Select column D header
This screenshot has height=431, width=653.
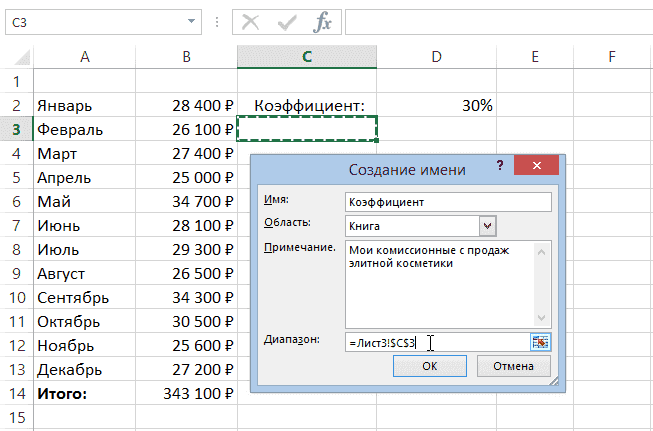pyautogui.click(x=436, y=57)
